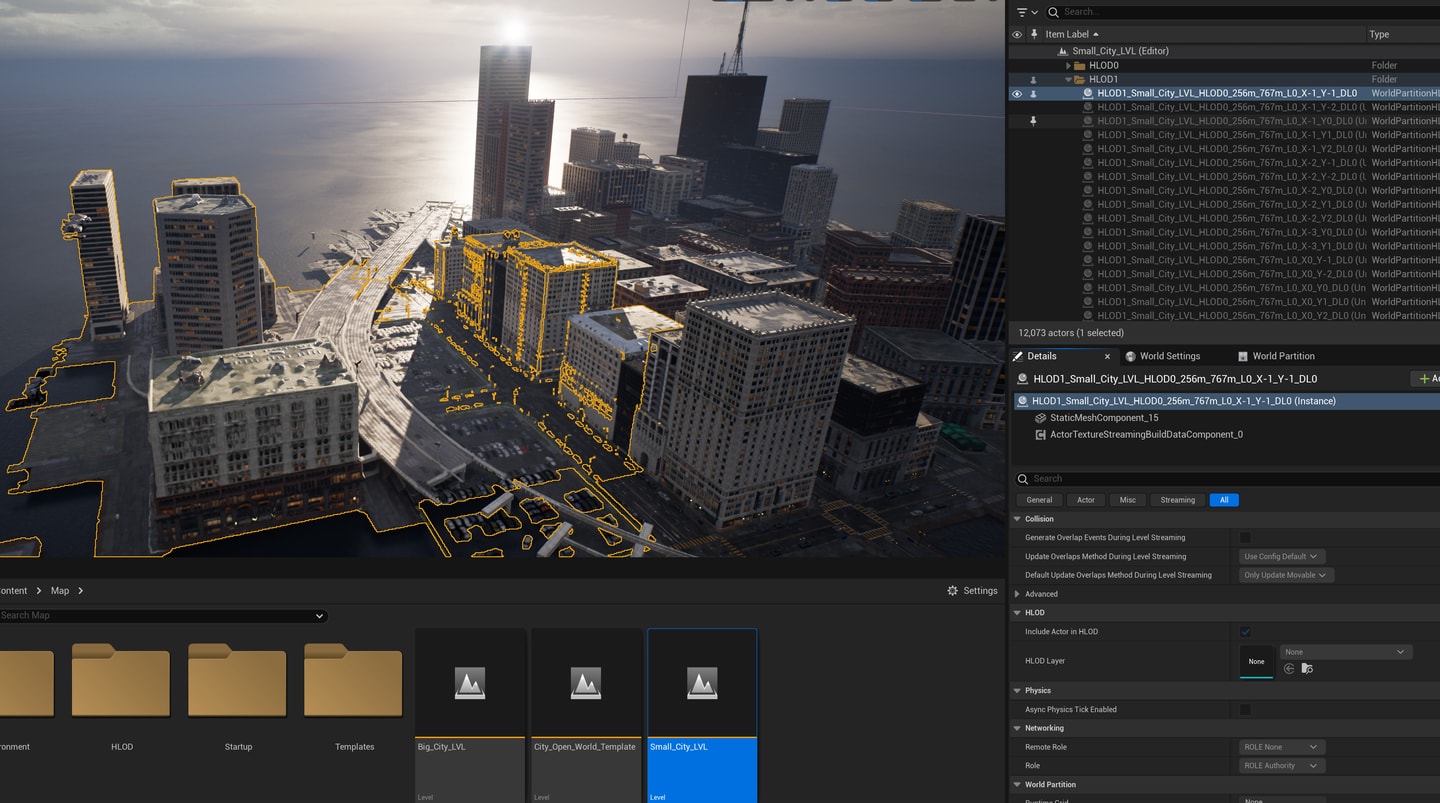Select HLOD1 X-2_Y2_DL0 actor in Outliner
This screenshot has width=1440, height=803.
tap(1231, 218)
